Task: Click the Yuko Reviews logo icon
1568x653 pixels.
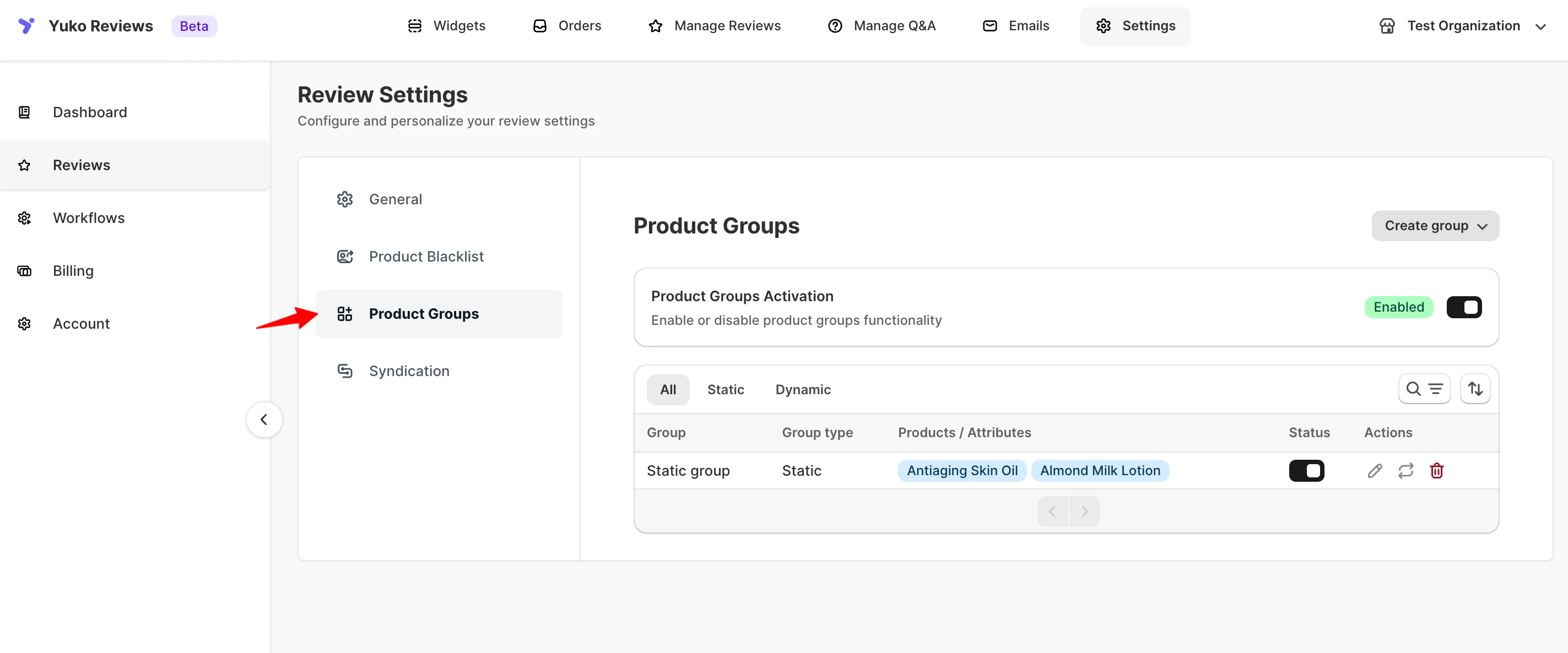Action: point(26,25)
